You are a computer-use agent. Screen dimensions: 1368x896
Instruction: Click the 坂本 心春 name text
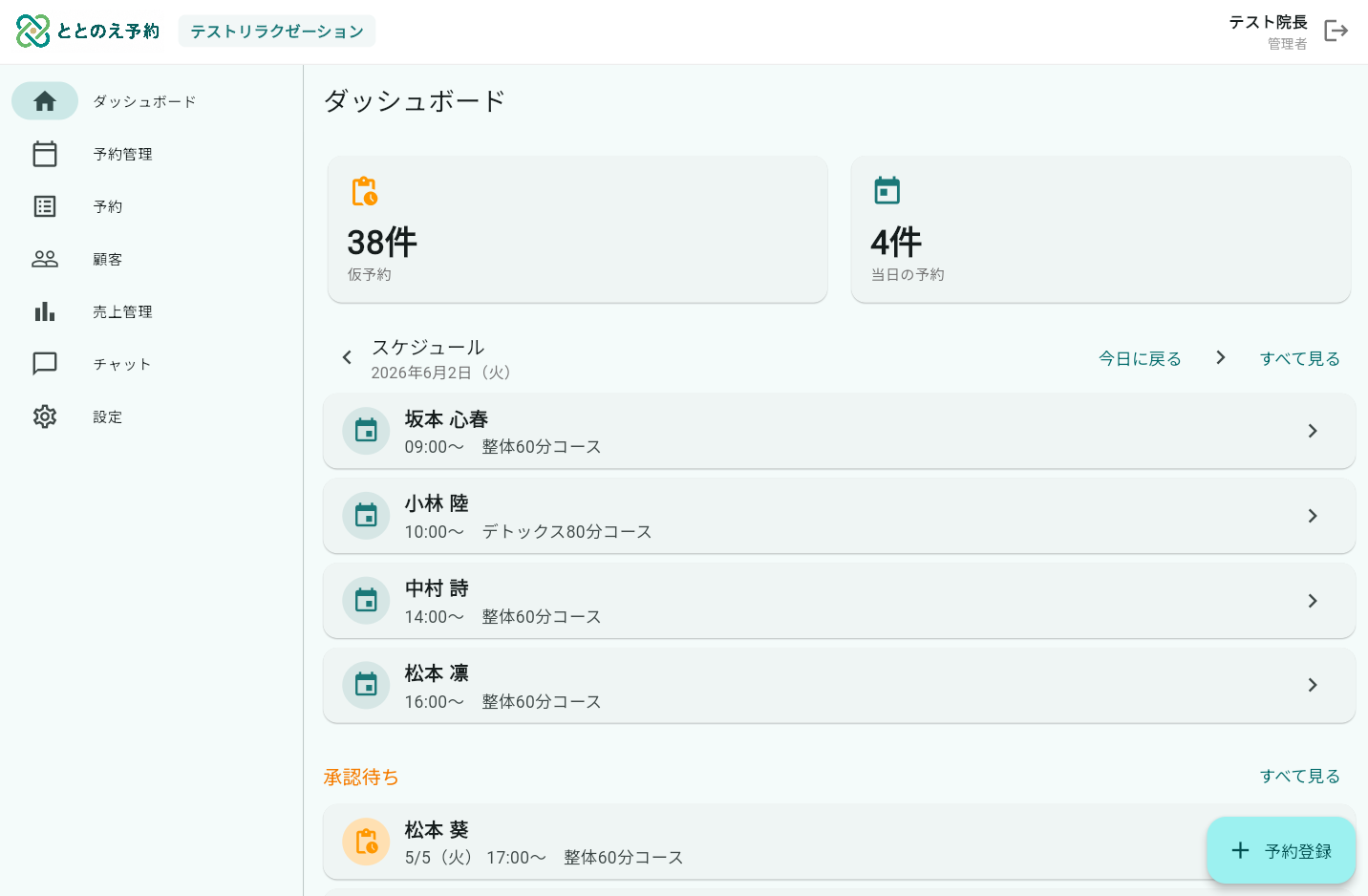446,419
